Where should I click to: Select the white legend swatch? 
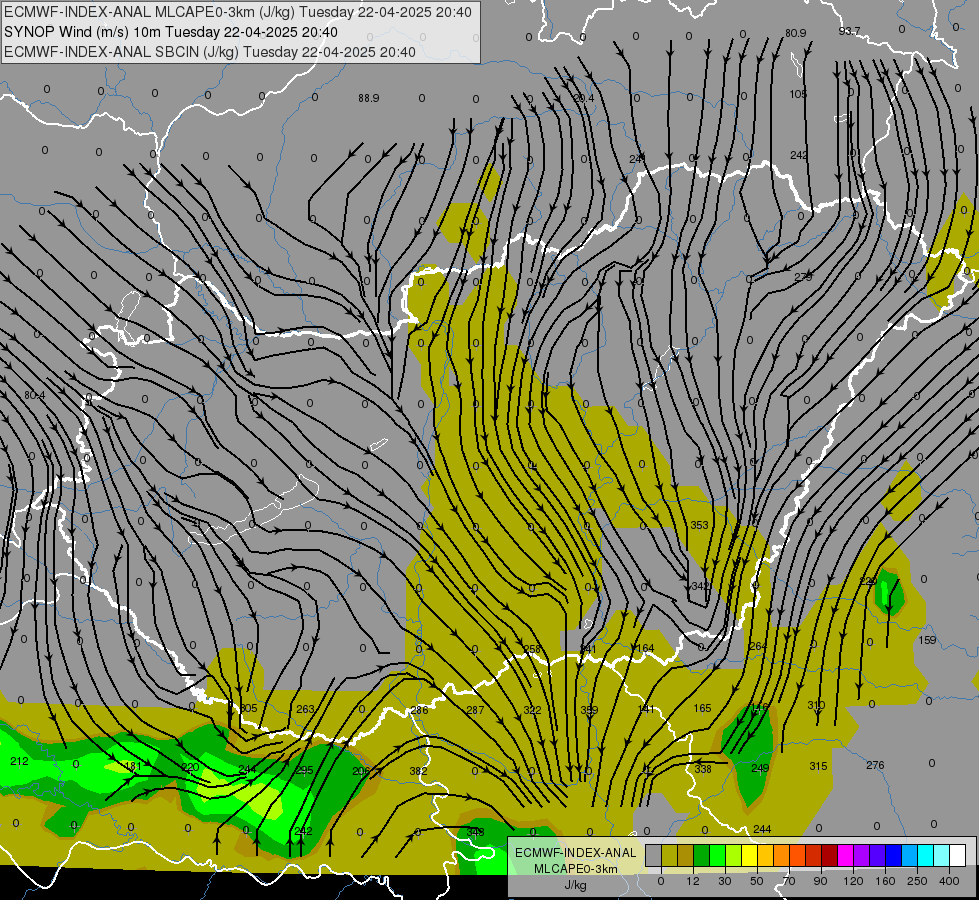tap(958, 855)
